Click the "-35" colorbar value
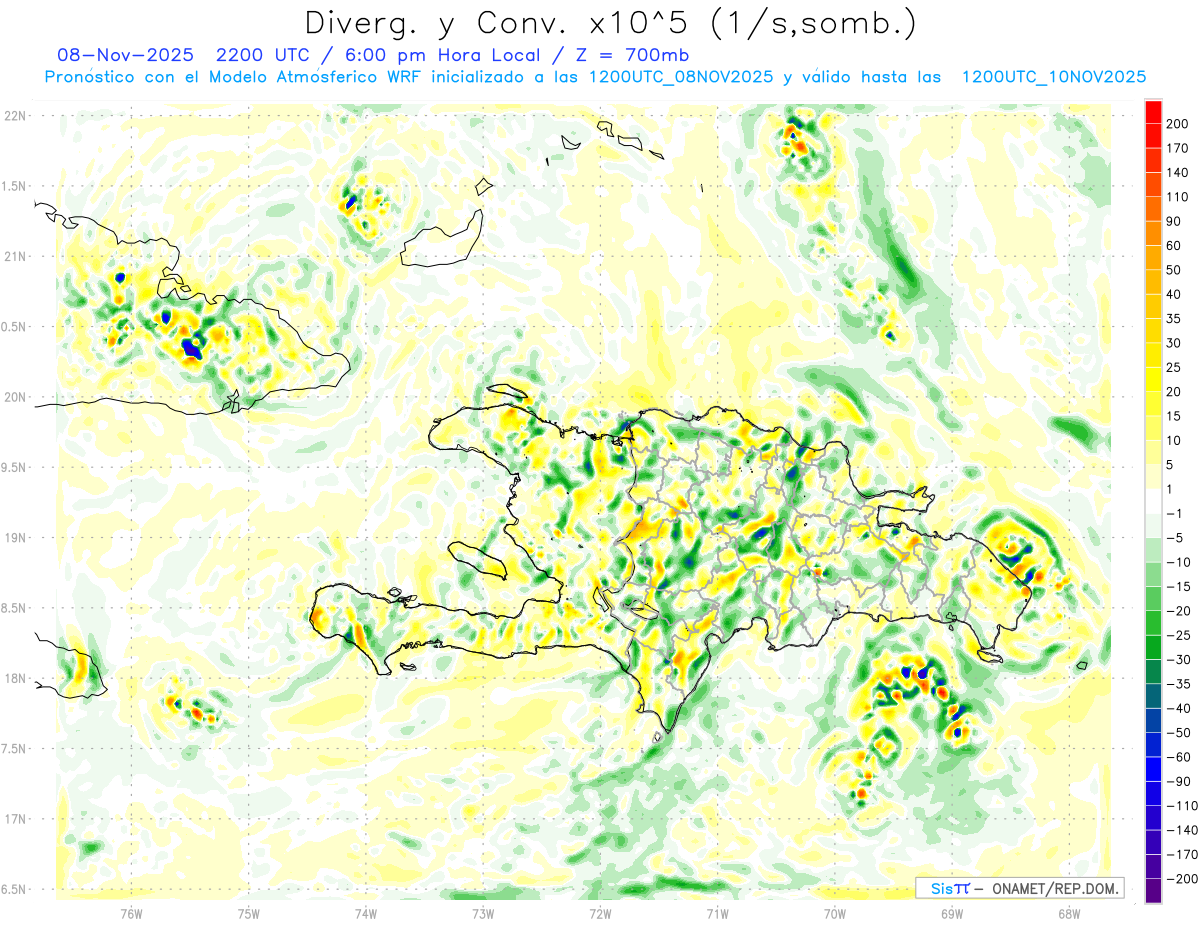The width and height of the screenshot is (1200, 927). [1177, 684]
